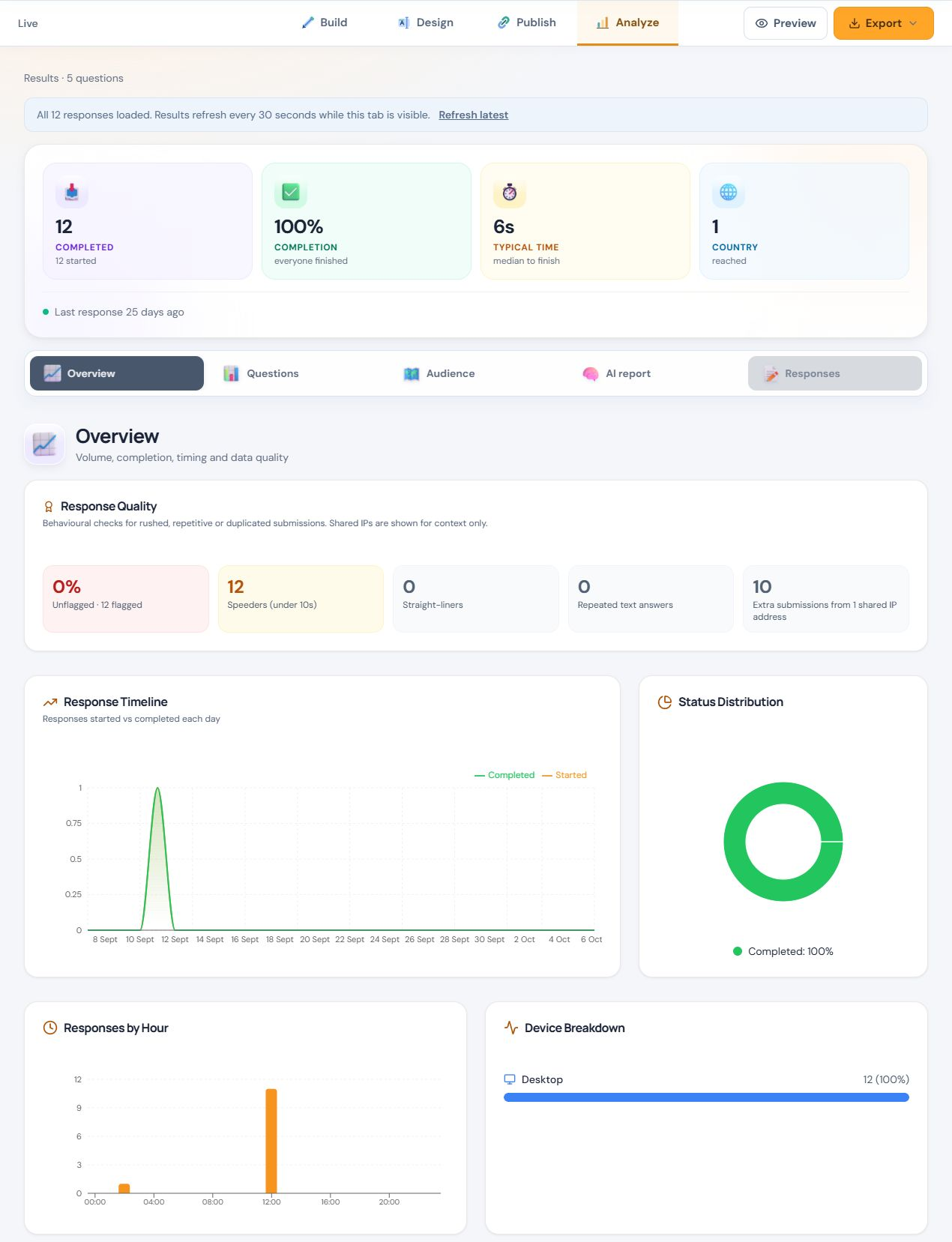The image size is (952, 1242).
Task: Click the clock icon beside Responses by Hour
Action: (50, 1028)
